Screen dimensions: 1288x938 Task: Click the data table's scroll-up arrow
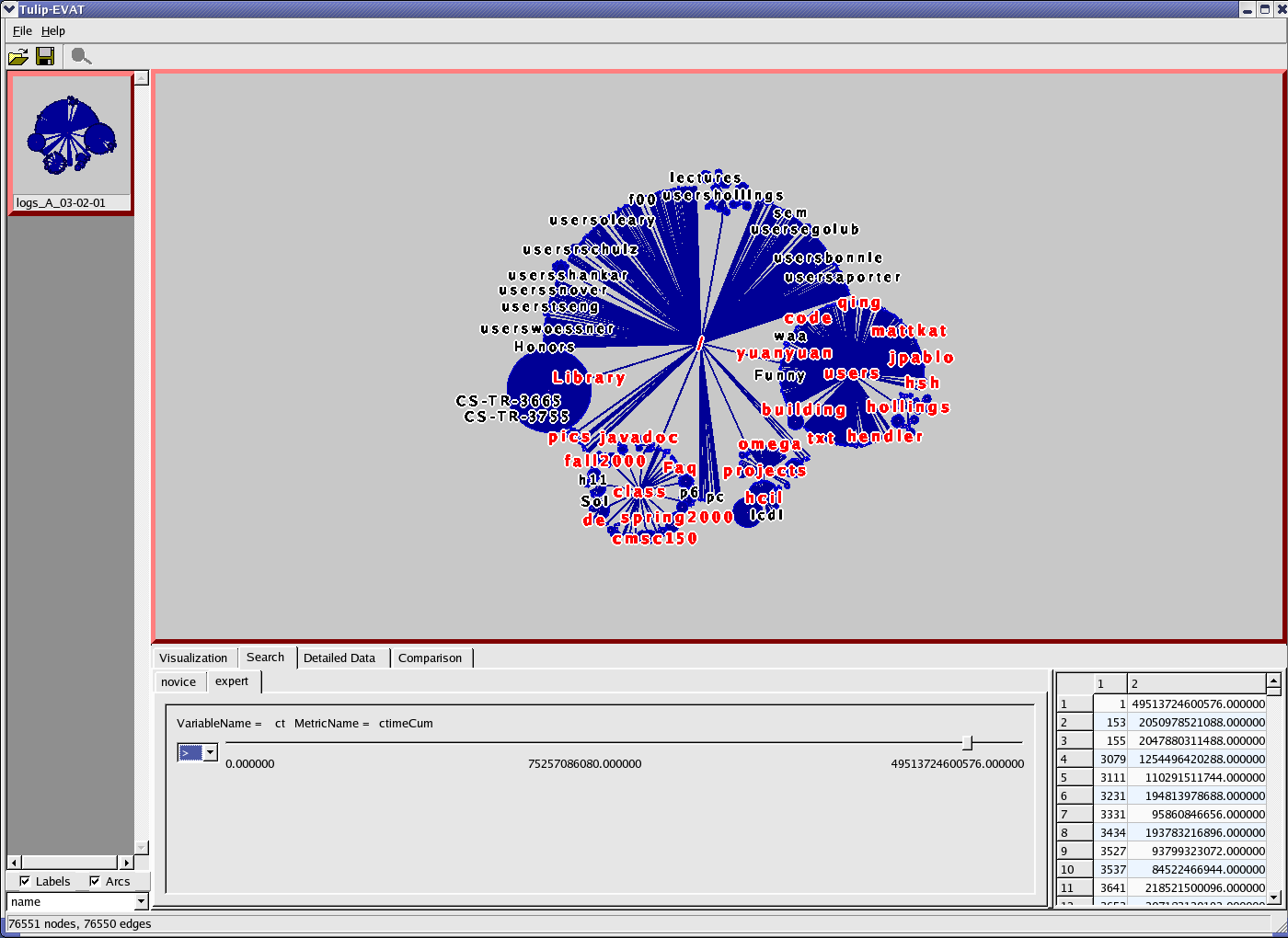(x=1273, y=681)
